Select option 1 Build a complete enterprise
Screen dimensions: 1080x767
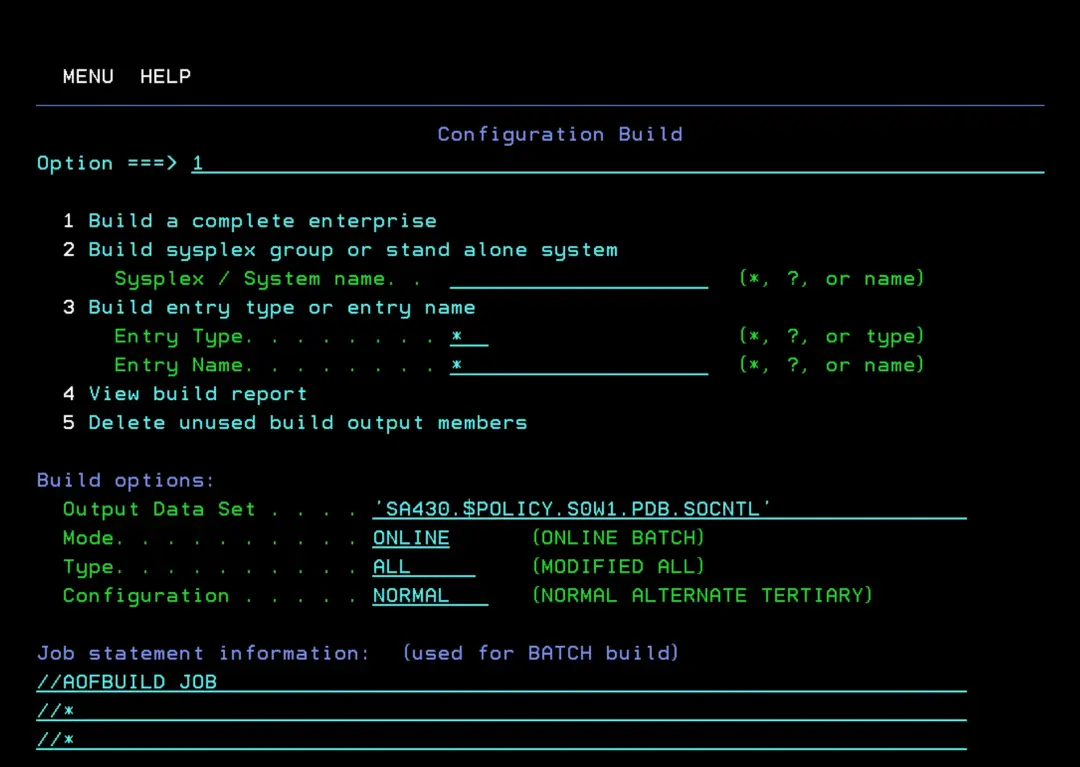(249, 221)
